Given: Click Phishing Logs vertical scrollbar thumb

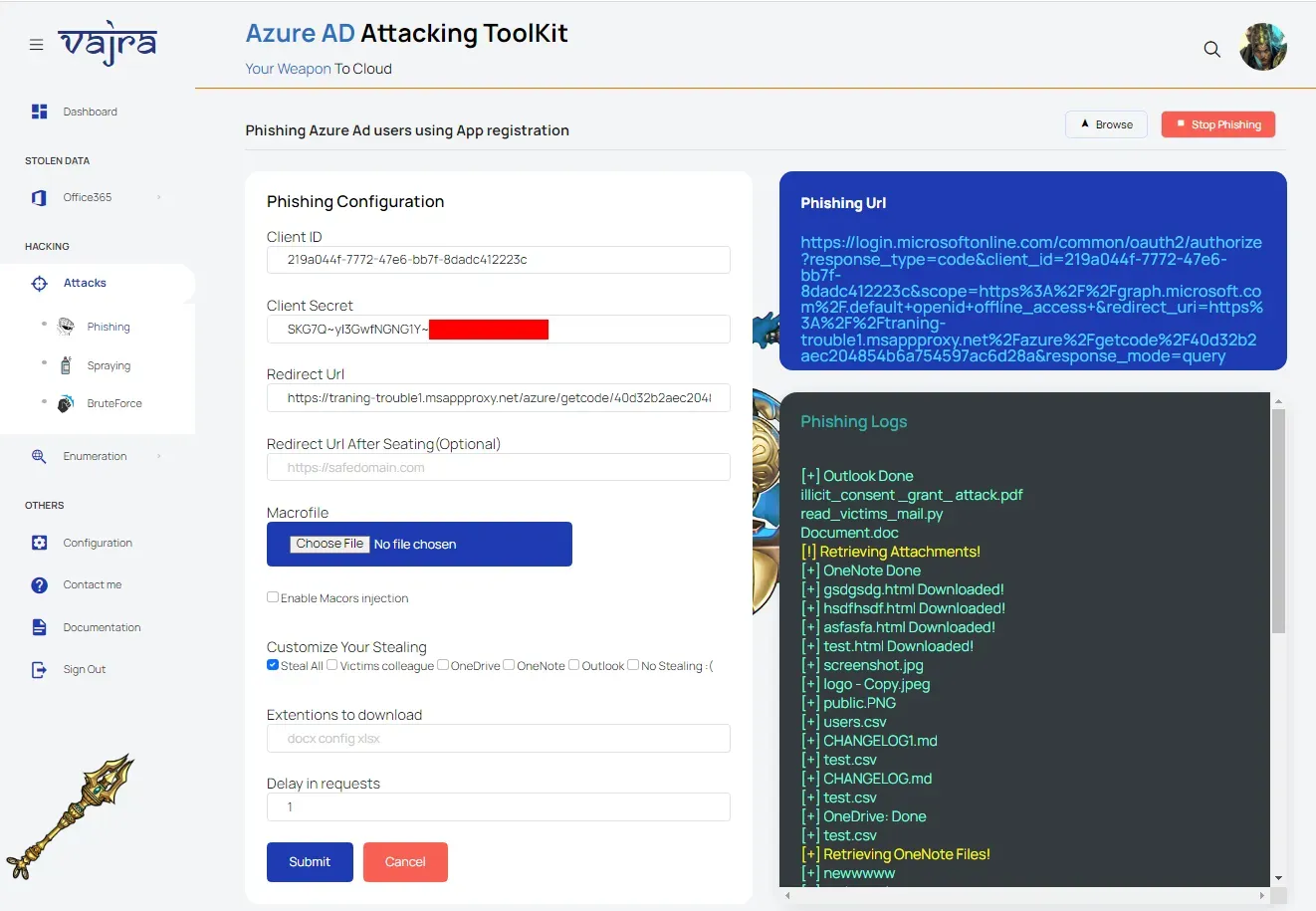Looking at the screenshot, I should (1278, 521).
